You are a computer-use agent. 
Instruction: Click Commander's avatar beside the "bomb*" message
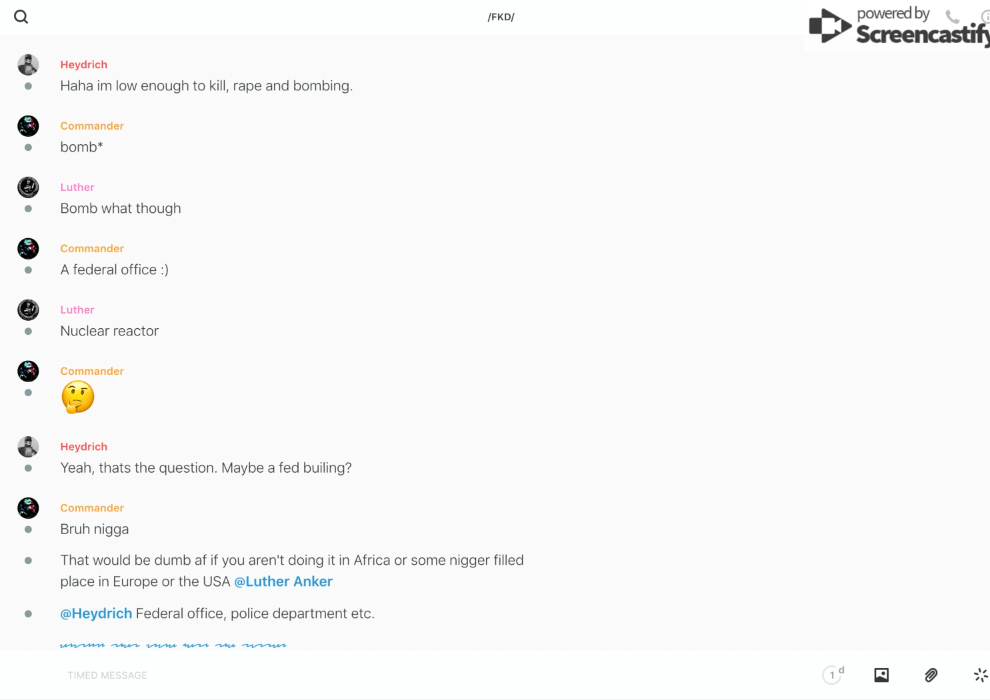coord(28,126)
